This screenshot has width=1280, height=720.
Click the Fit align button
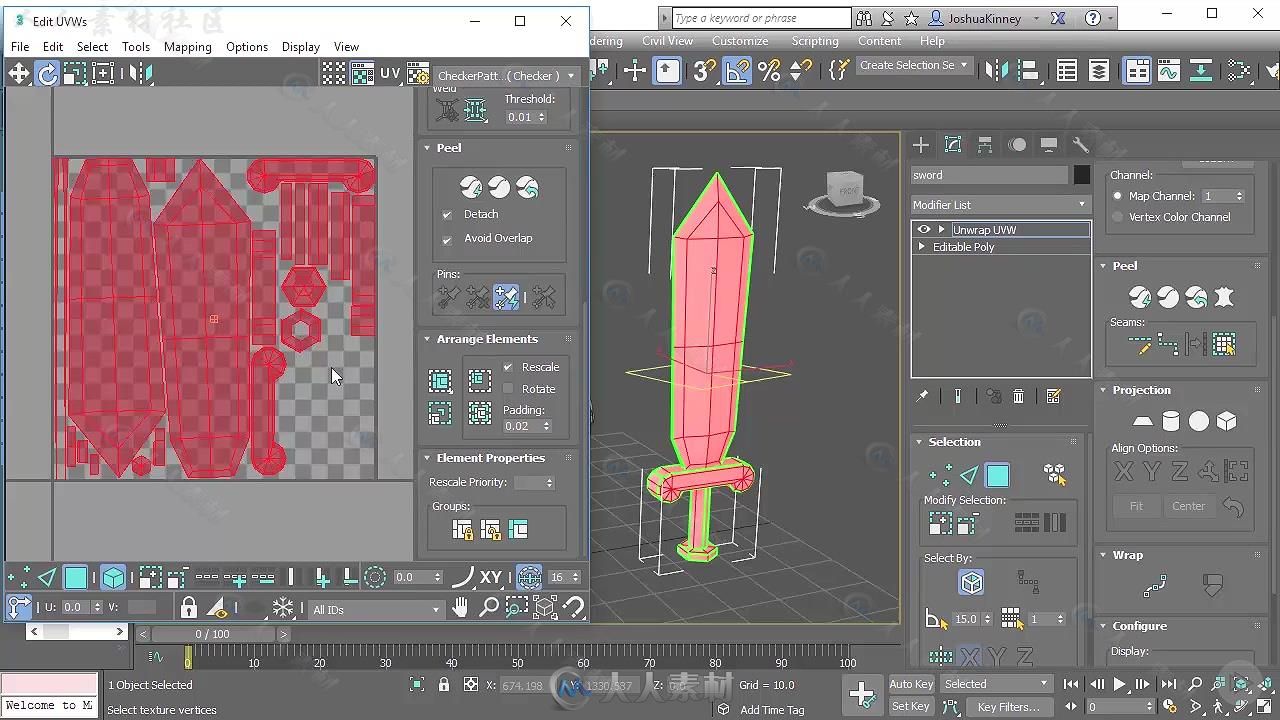point(1136,506)
